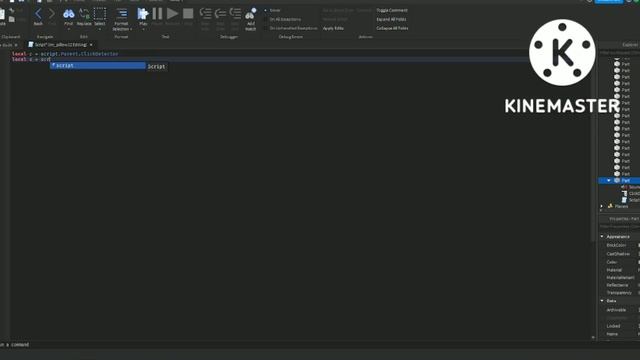Image resolution: width=640 pixels, height=360 pixels.
Task: Choose 'script' from the autocomplete list
Action: [x=98, y=65]
